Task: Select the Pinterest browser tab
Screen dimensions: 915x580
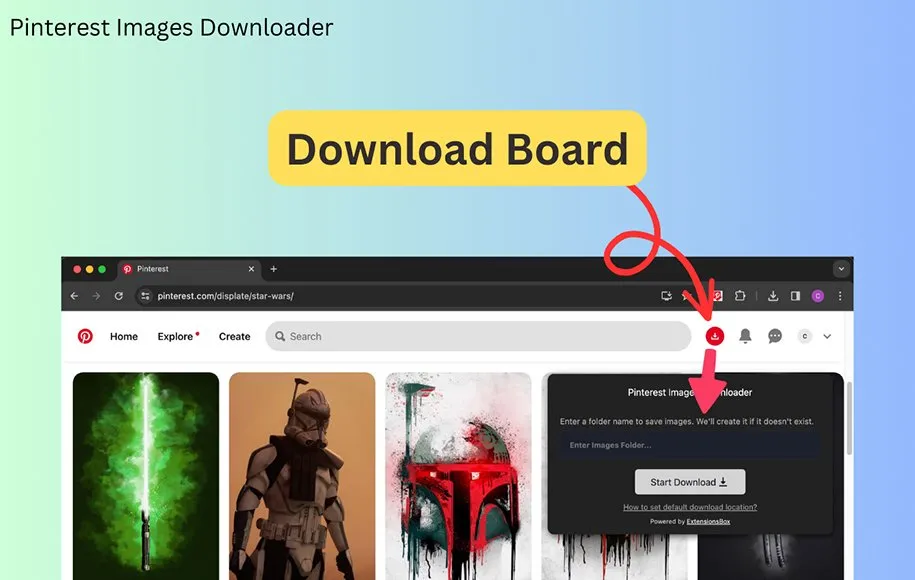Action: [187, 269]
